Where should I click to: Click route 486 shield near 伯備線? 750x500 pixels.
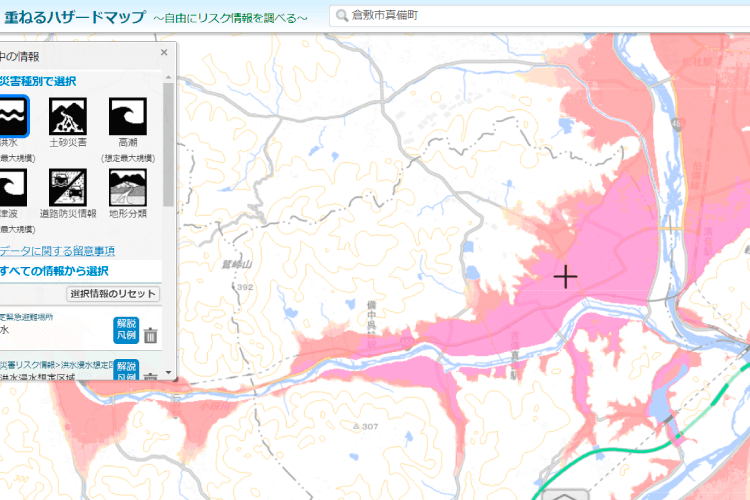pos(676,124)
